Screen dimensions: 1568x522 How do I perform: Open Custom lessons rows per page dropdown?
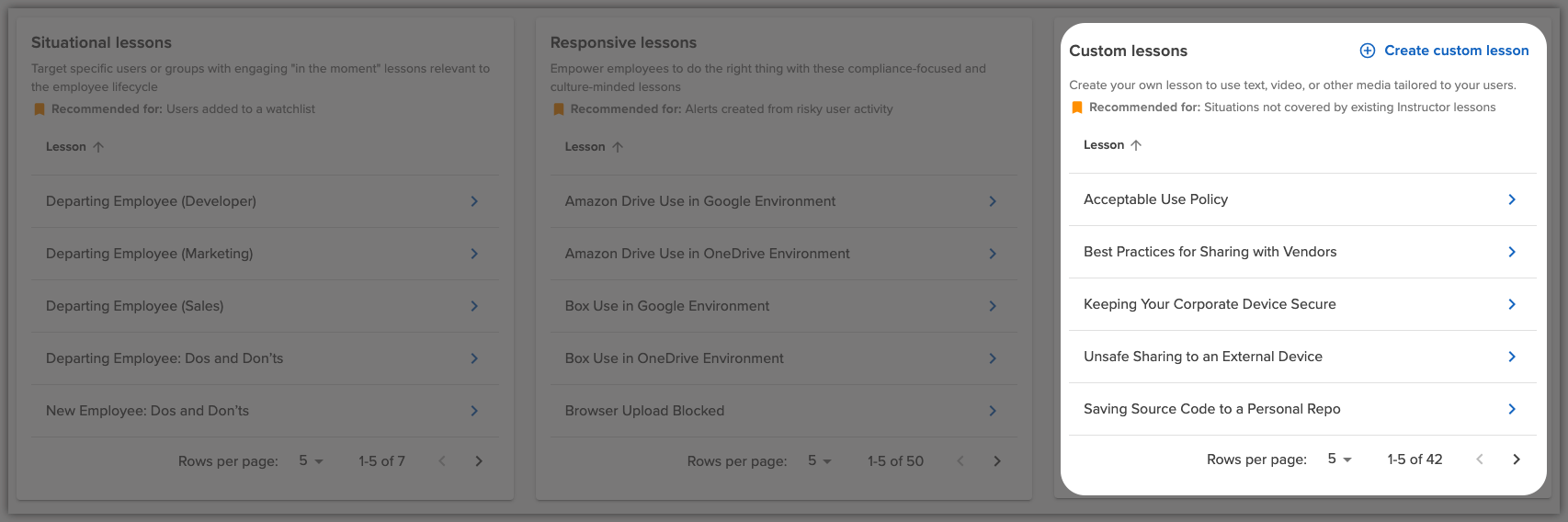click(1339, 460)
